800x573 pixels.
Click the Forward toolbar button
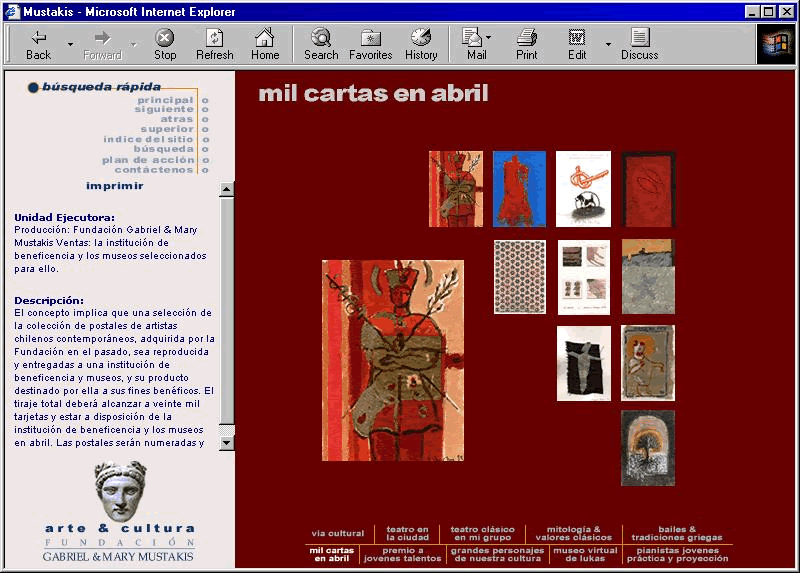point(103,45)
